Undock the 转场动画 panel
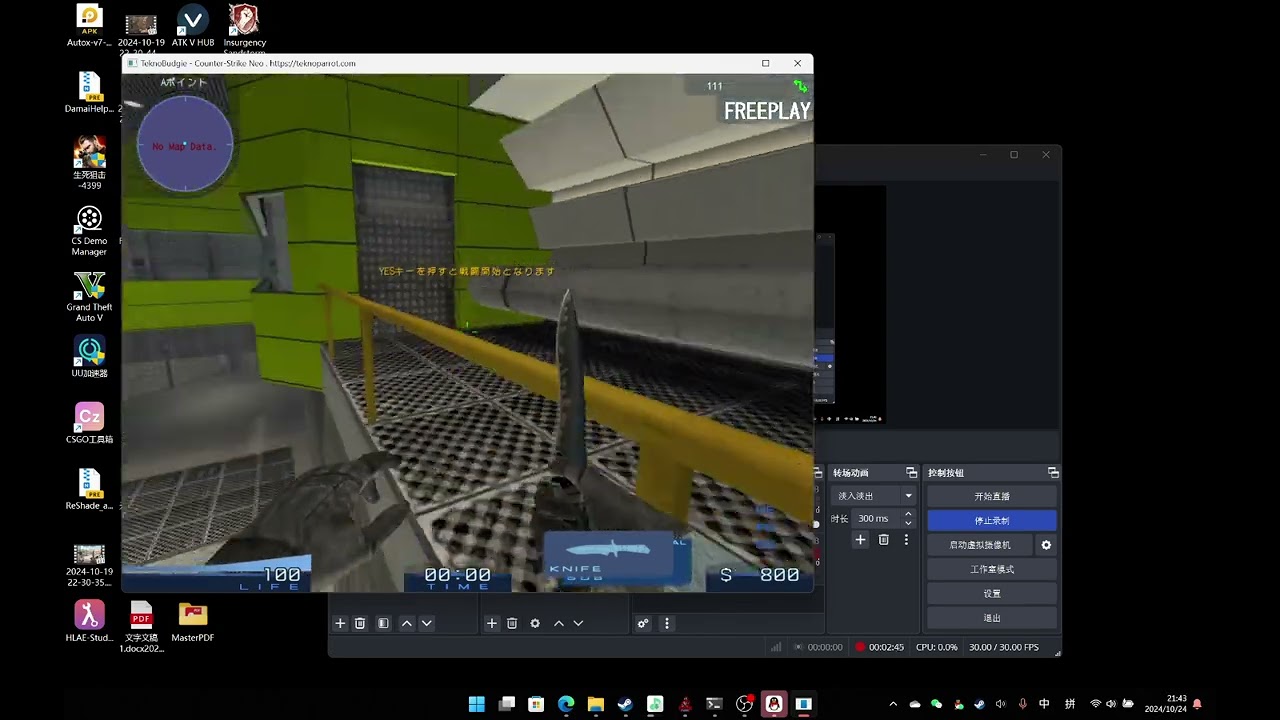The image size is (1280, 720). [x=911, y=472]
